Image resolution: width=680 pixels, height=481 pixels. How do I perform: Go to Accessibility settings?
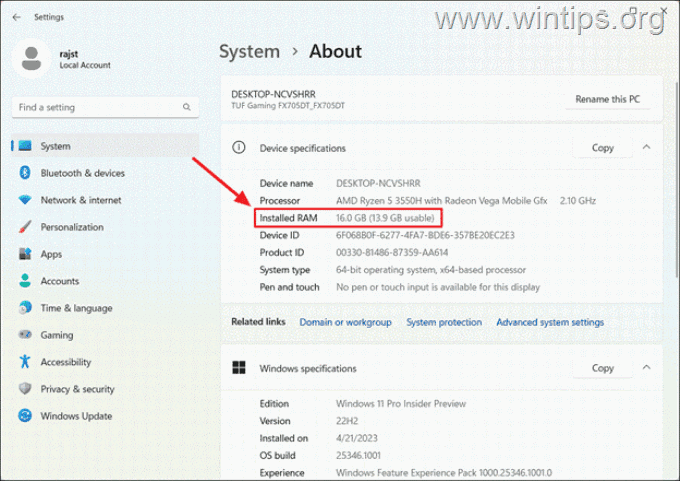tap(105, 361)
